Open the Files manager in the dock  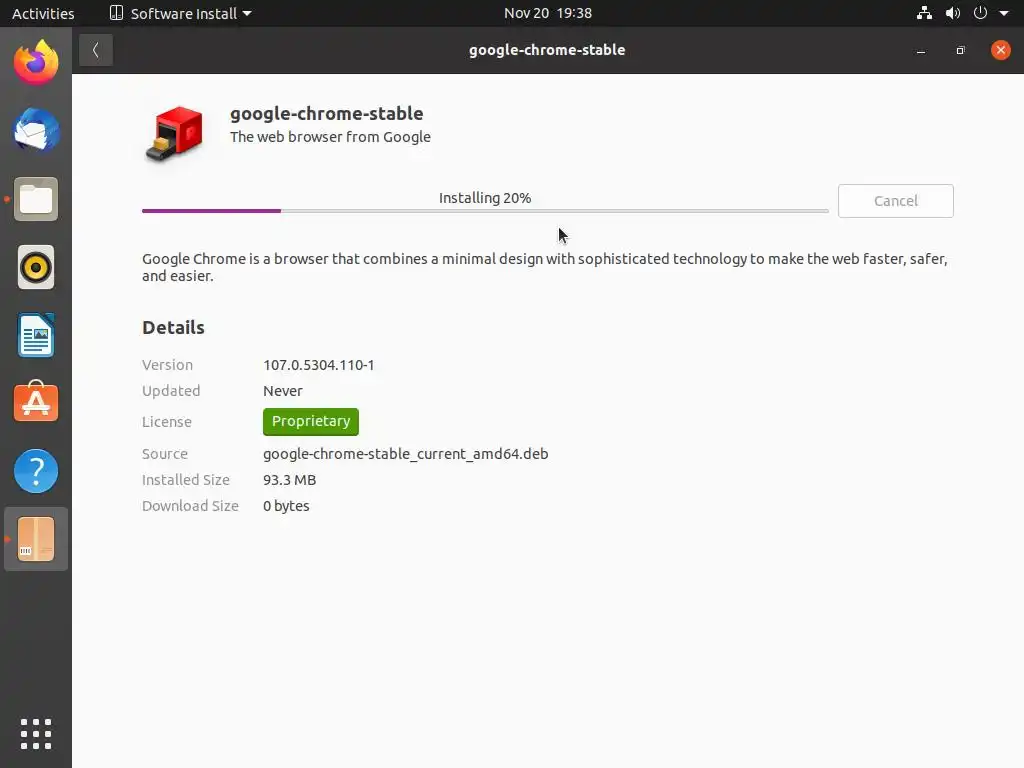pos(36,199)
